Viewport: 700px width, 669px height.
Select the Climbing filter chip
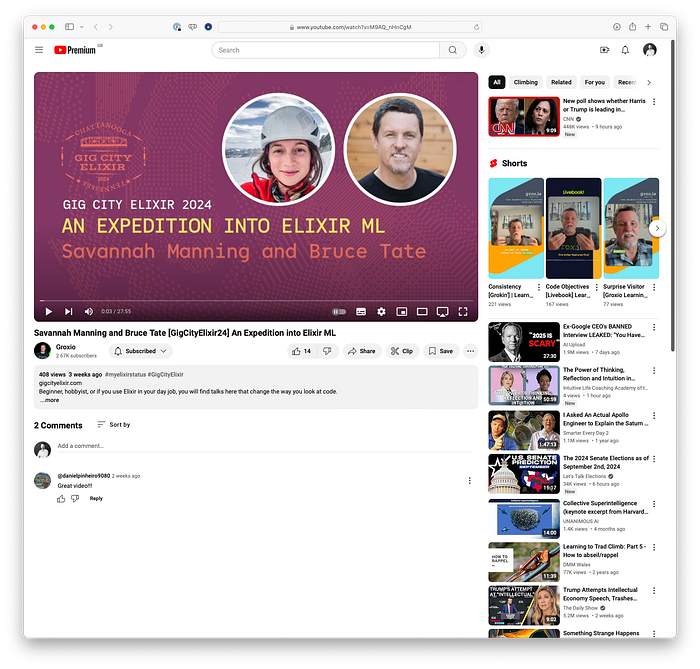[525, 82]
